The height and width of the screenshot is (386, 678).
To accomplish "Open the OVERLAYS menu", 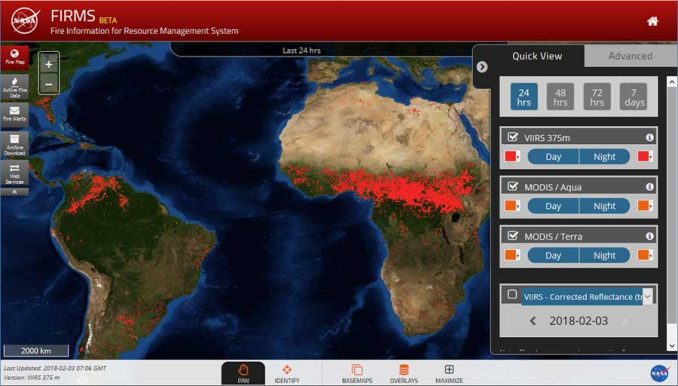I will [404, 373].
